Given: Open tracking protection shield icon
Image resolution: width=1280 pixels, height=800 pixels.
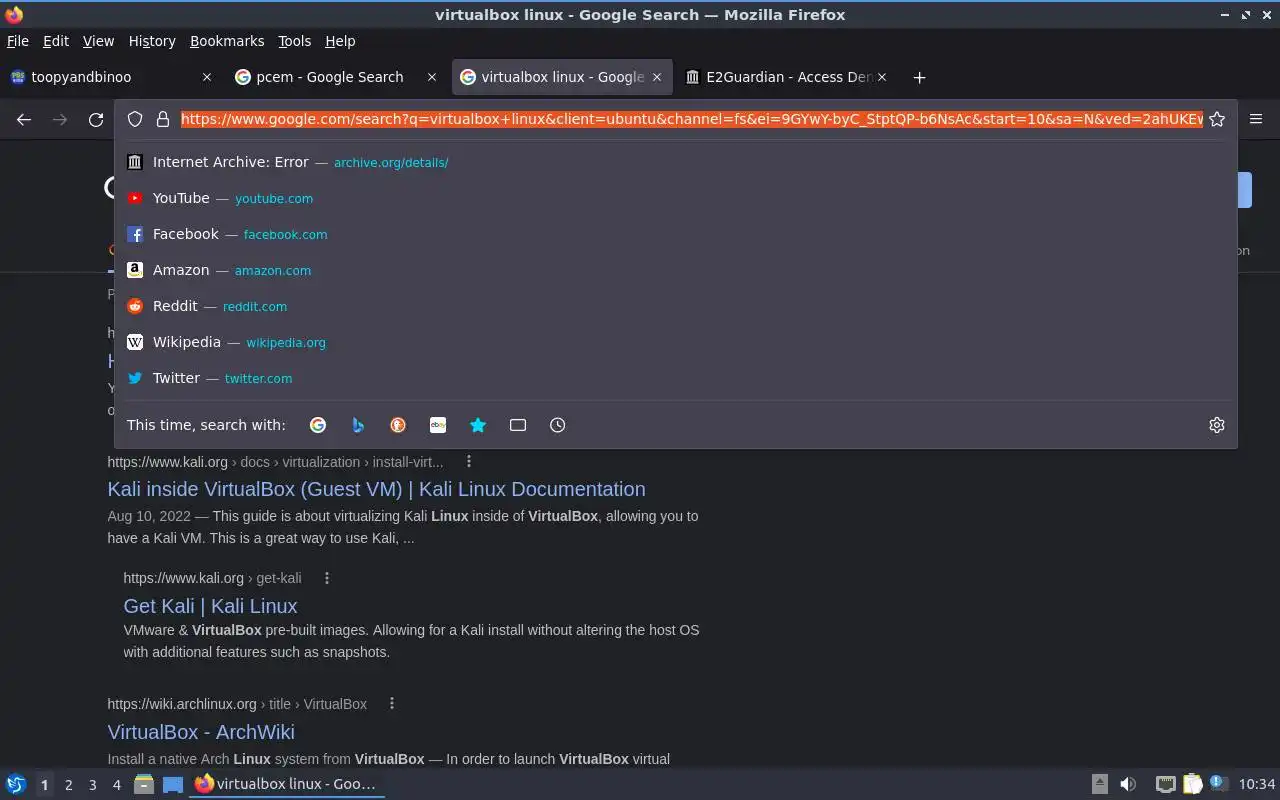Looking at the screenshot, I should click(x=135, y=119).
